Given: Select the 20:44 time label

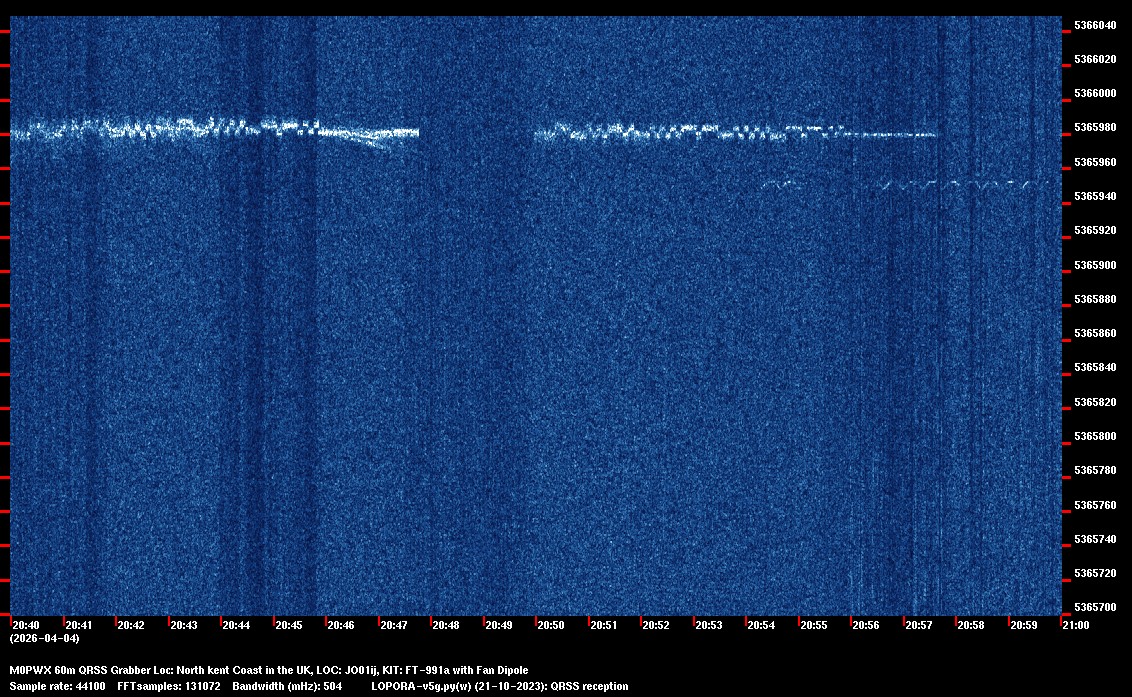Looking at the screenshot, I should click(236, 625).
